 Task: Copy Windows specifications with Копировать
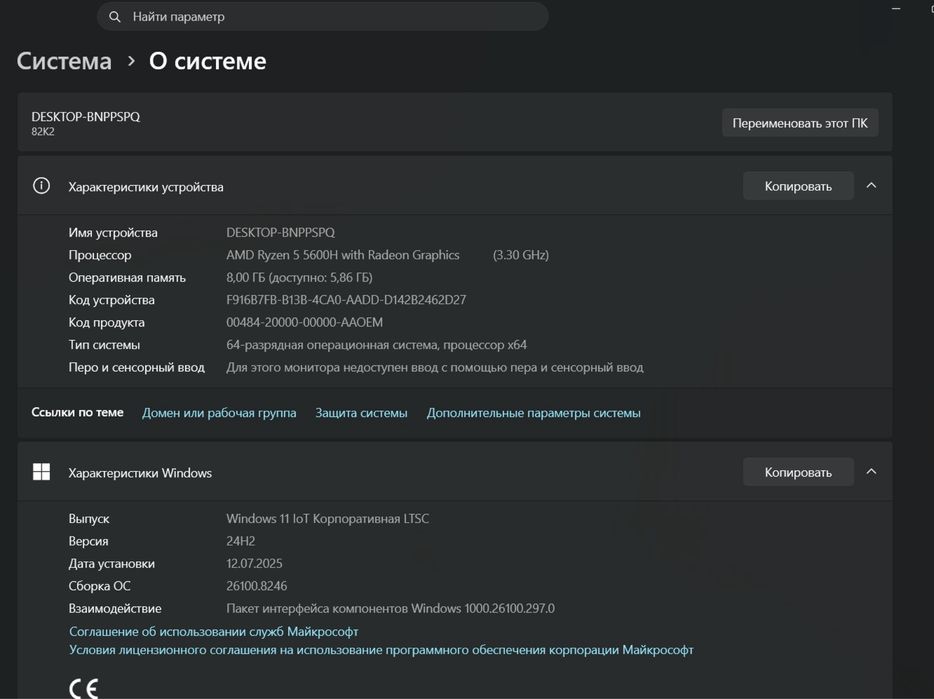coord(798,472)
